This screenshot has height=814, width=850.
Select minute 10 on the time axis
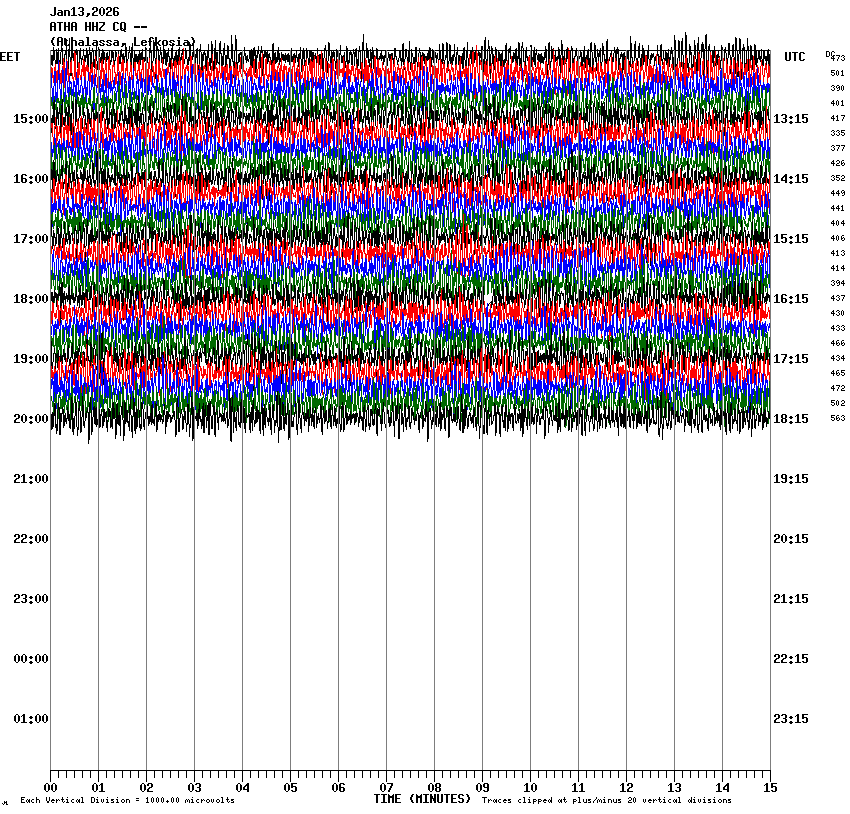tap(530, 788)
